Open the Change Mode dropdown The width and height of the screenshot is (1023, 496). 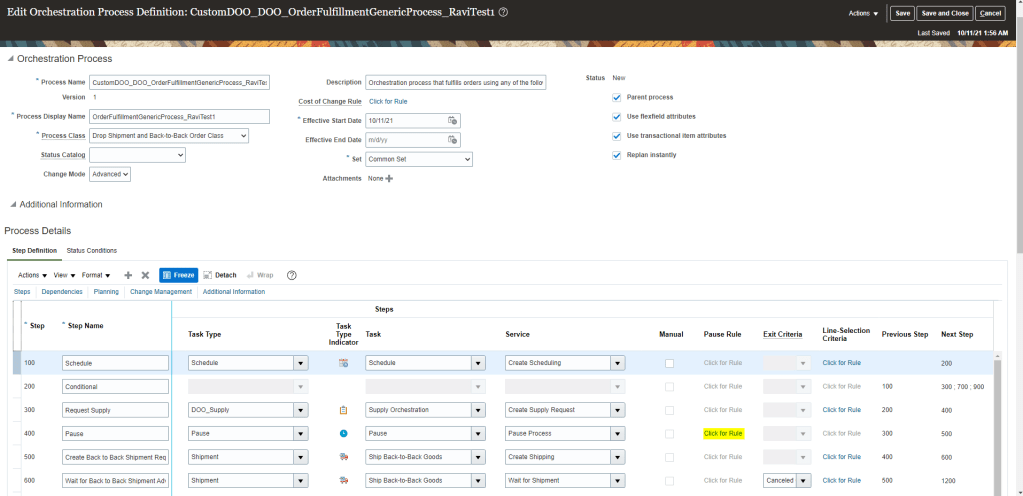[x=124, y=174]
